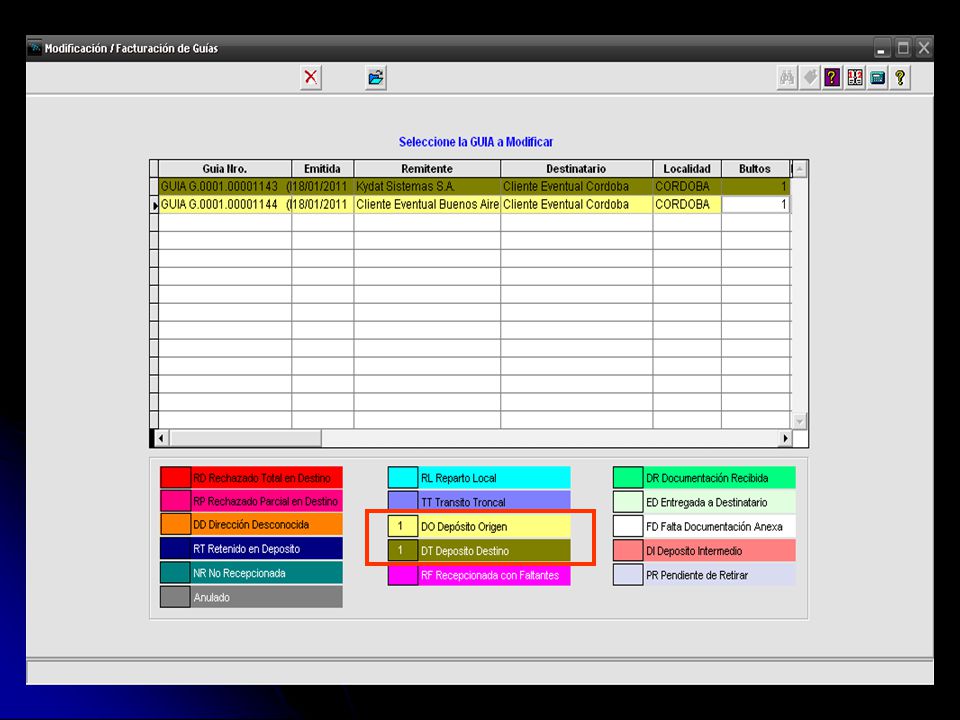Click 'Anulado' legend label
The image size is (960, 720).
point(211,598)
